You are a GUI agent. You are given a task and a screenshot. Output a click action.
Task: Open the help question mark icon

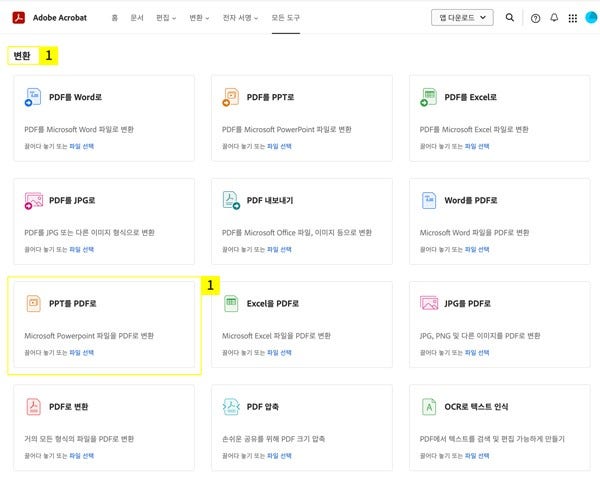(x=536, y=18)
